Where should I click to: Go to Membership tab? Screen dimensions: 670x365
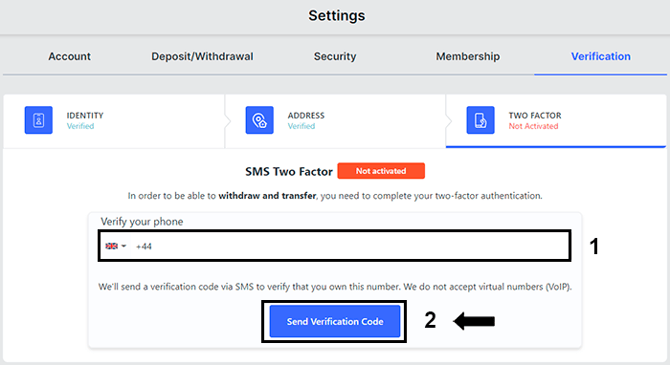[x=468, y=56]
